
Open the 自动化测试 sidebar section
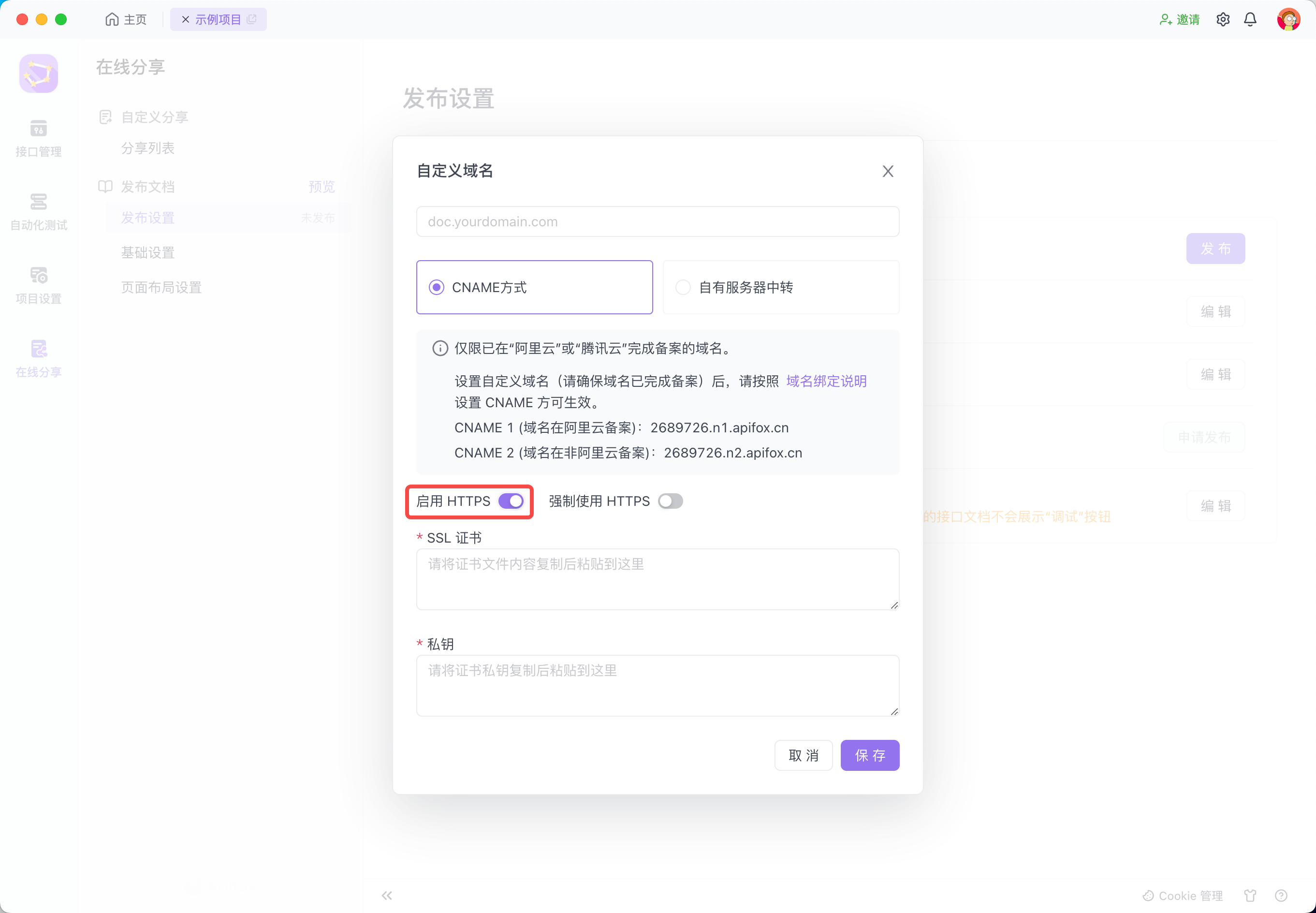(x=38, y=212)
